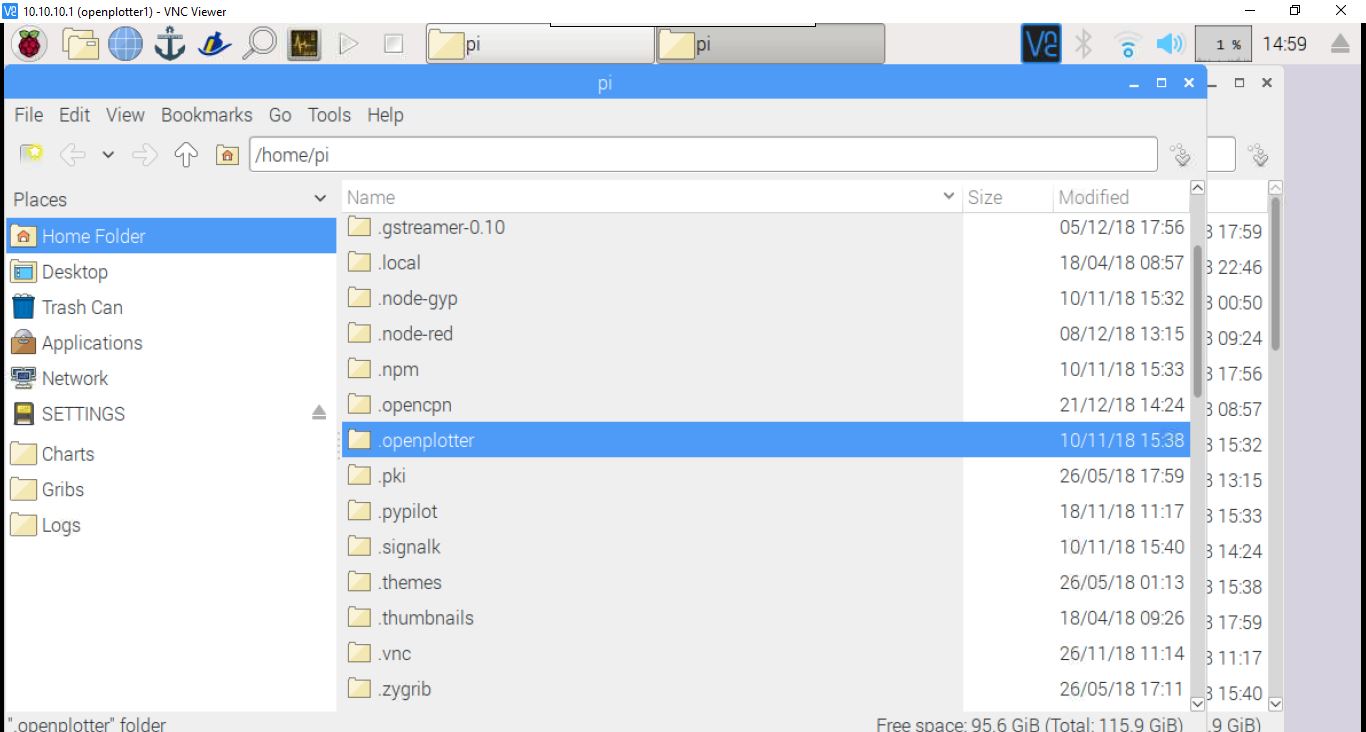The image size is (1366, 732).
Task: Click the VNC server icon in the tray
Action: click(x=1040, y=43)
